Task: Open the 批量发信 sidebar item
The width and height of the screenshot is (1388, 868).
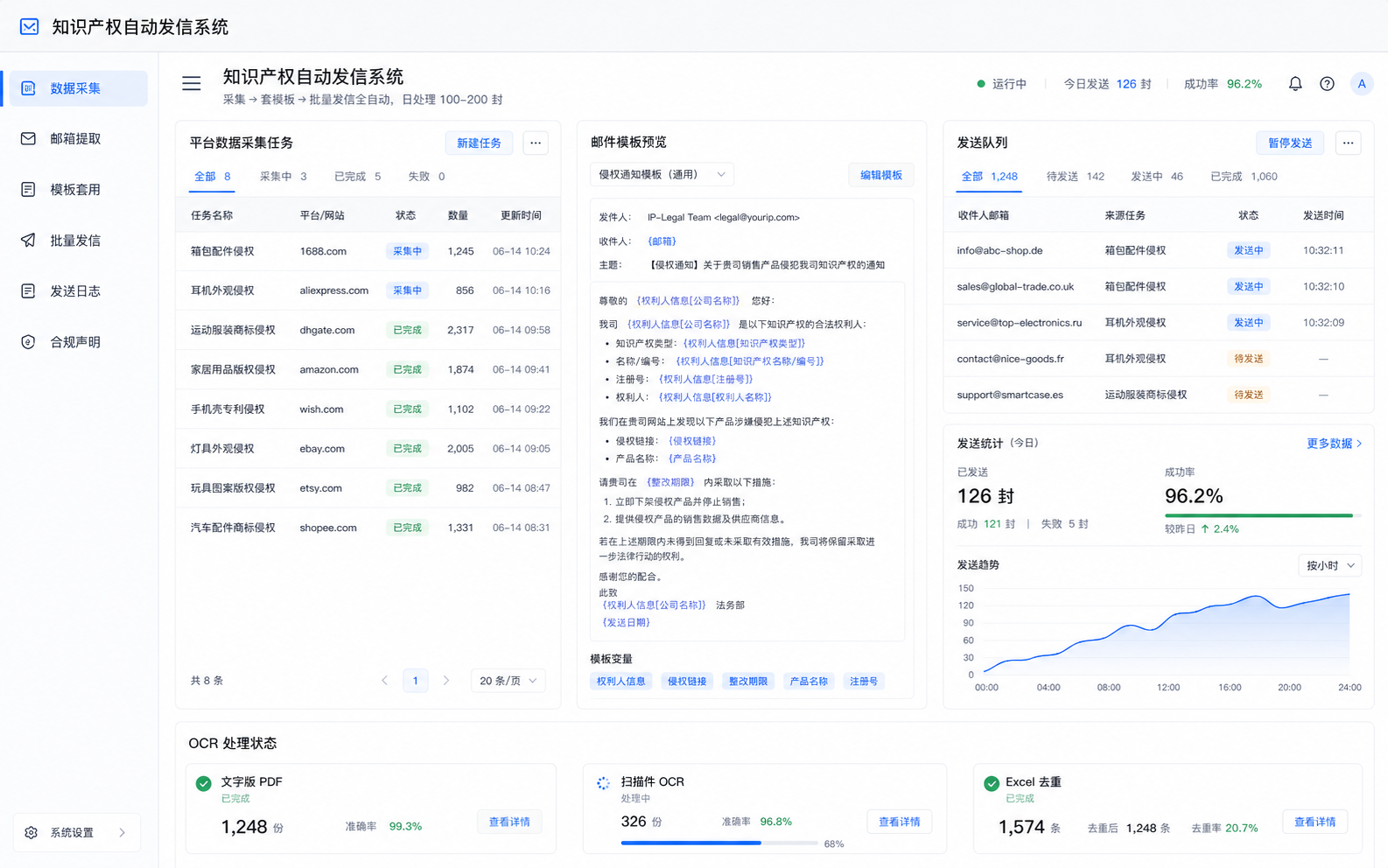Action: coord(77,241)
